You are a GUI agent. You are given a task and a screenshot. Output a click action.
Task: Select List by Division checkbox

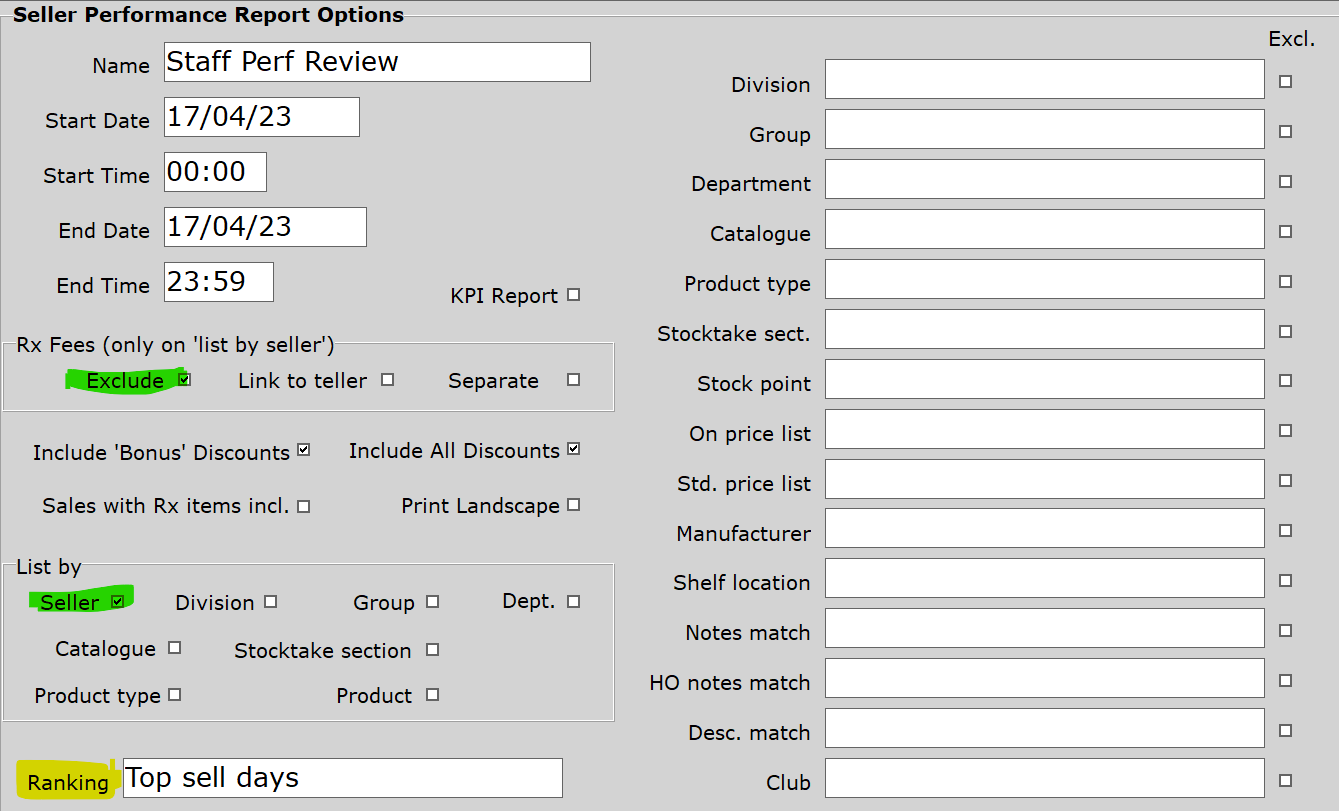pyautogui.click(x=271, y=602)
